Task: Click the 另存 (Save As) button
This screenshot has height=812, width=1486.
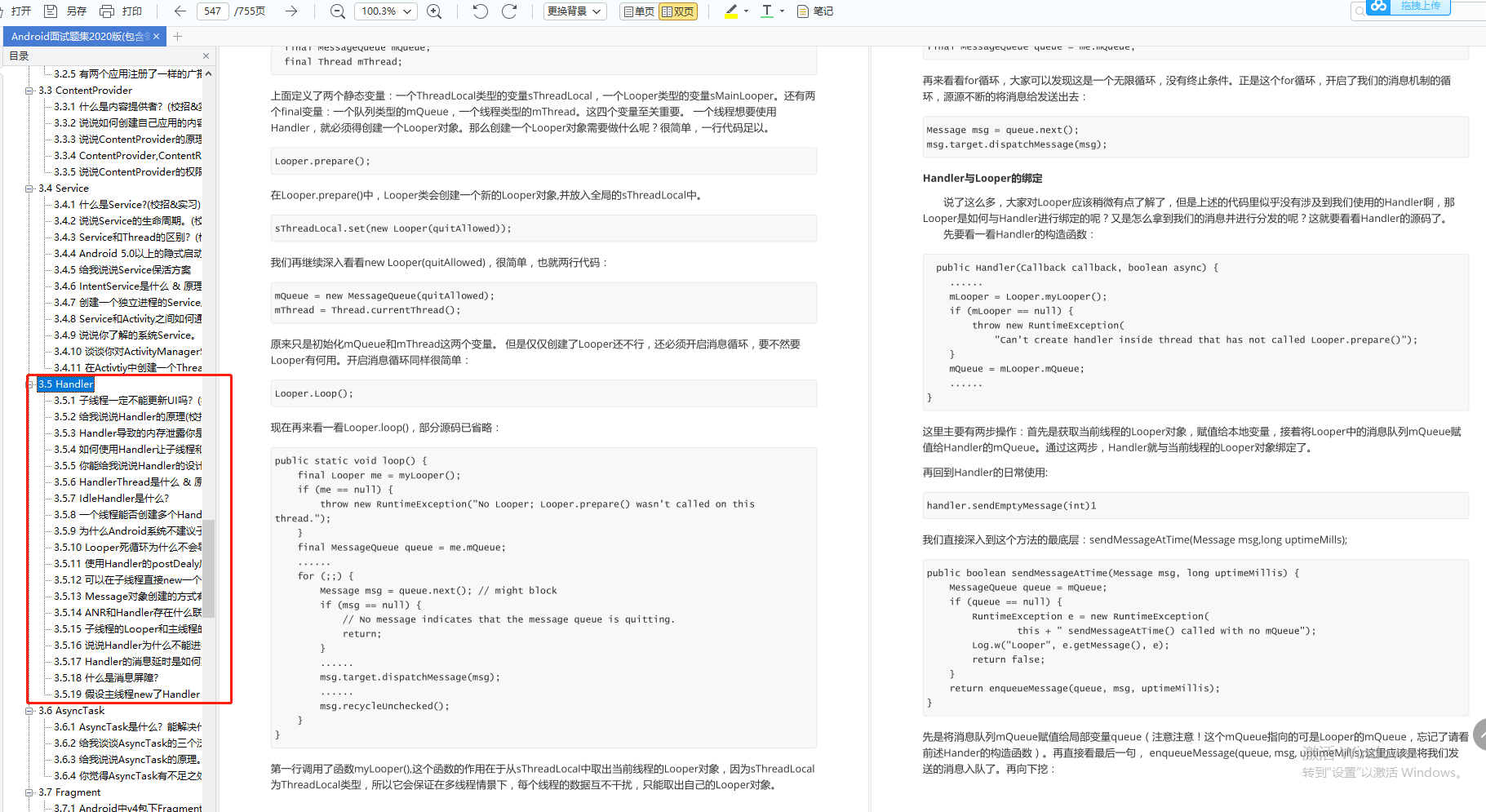Action: pyautogui.click(x=65, y=11)
